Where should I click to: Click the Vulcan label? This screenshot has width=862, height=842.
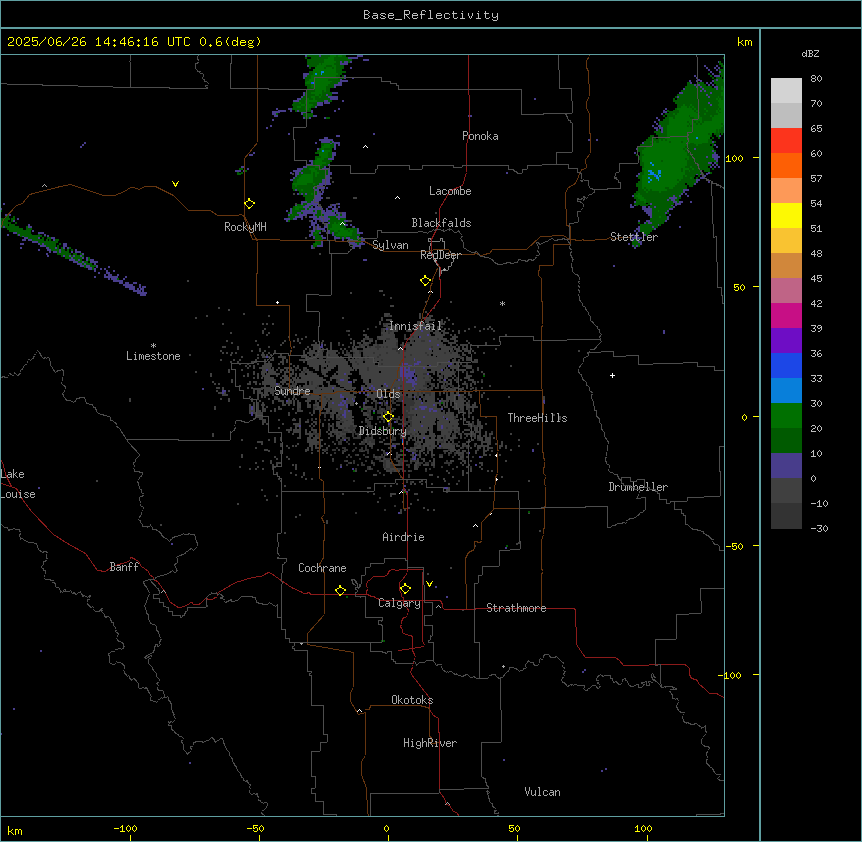point(542,792)
